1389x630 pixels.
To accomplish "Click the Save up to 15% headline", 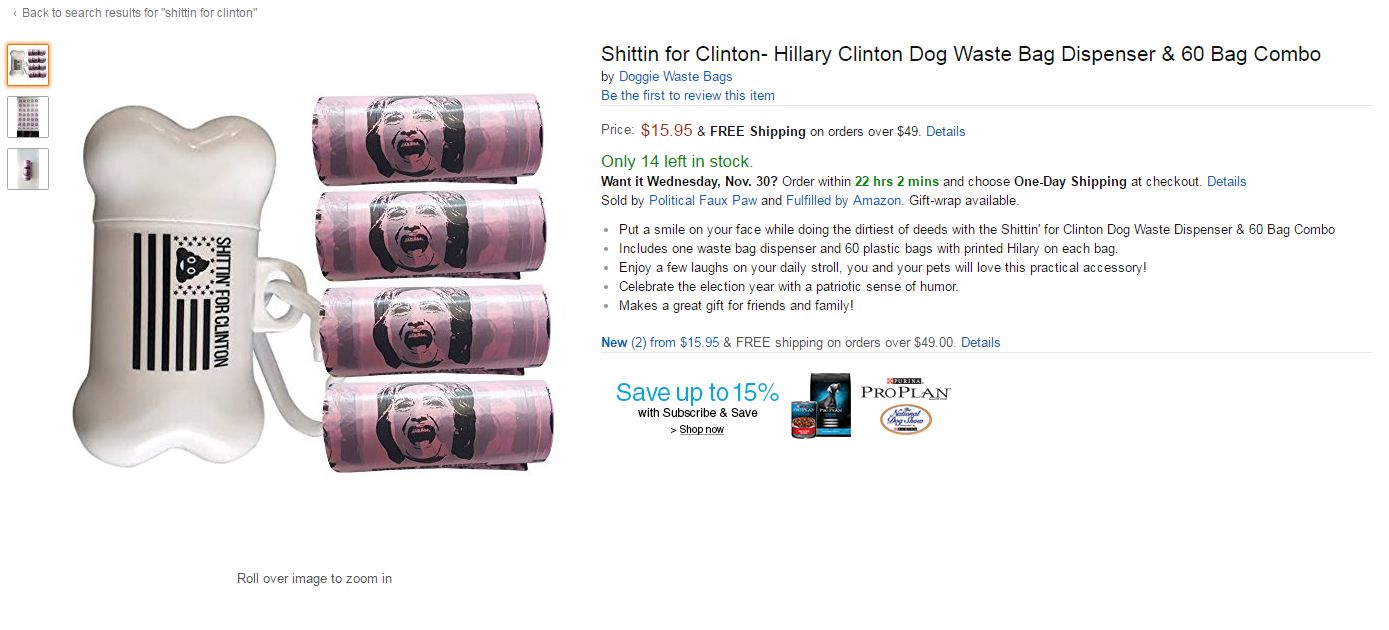I will [697, 392].
